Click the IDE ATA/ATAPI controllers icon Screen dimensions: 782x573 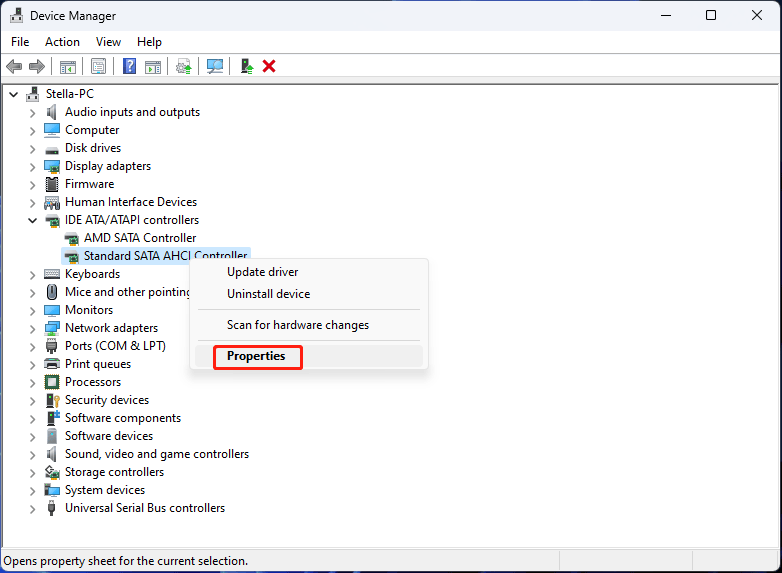52,220
